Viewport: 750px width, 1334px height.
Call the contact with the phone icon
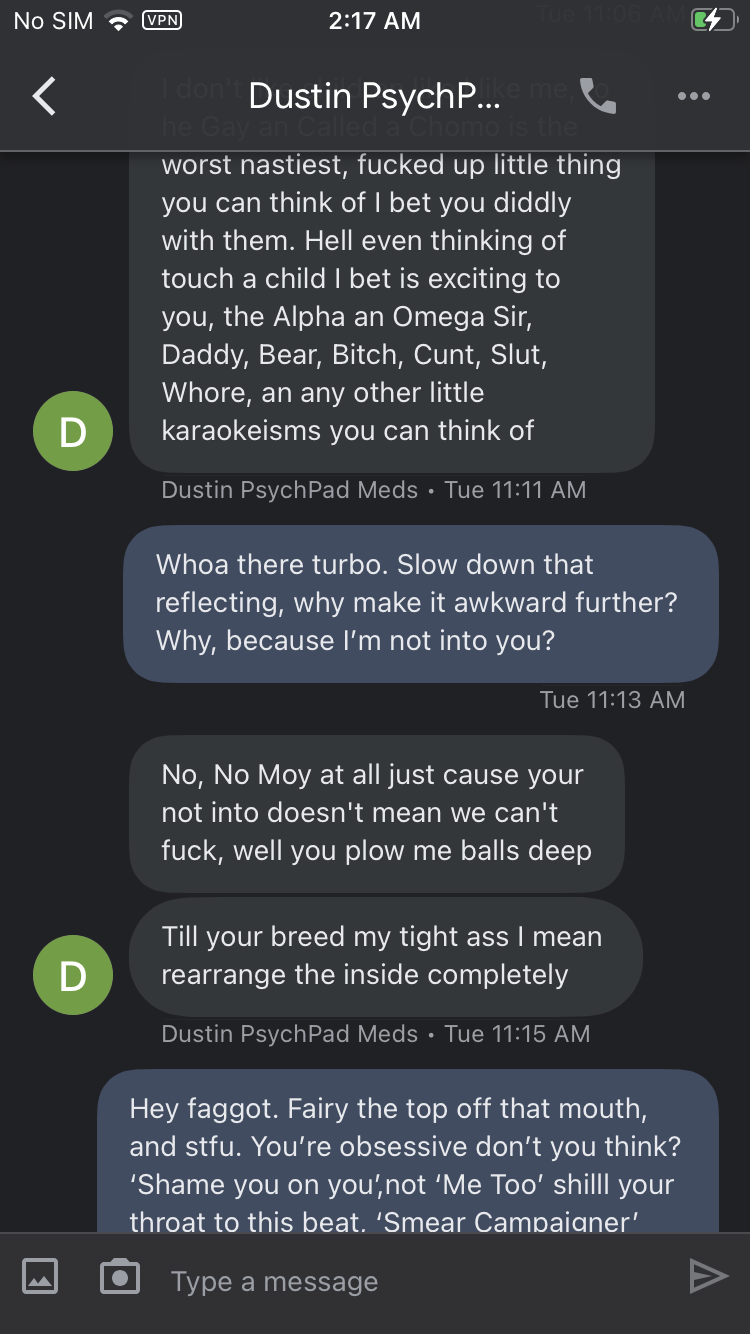(x=598, y=96)
